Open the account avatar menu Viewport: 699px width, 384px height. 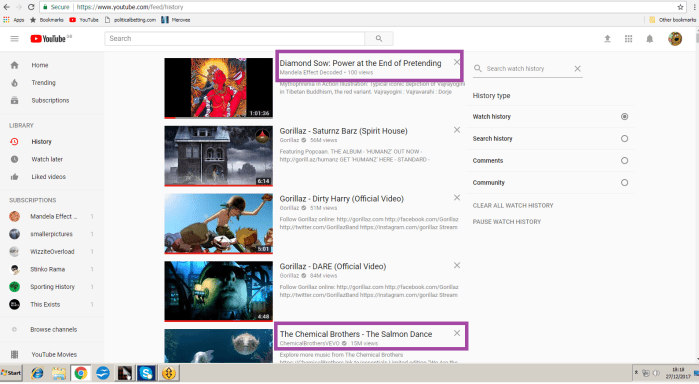pyautogui.click(x=675, y=39)
